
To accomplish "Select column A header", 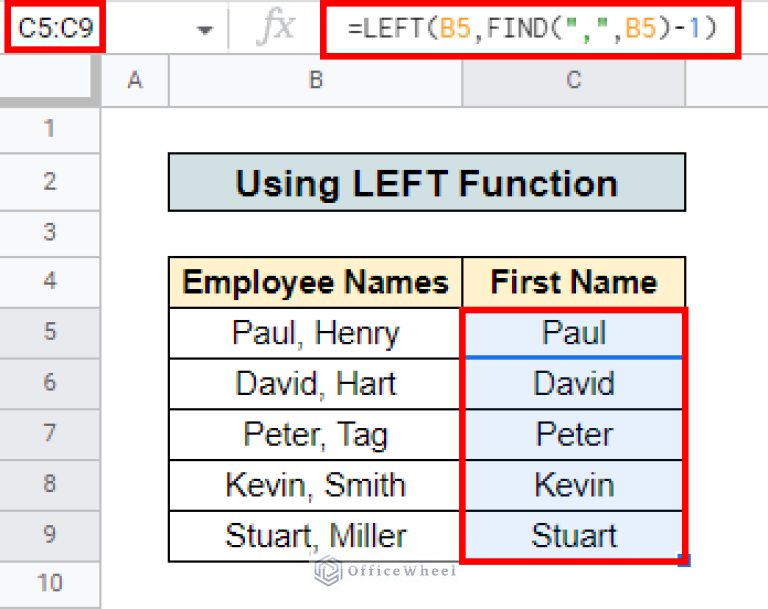I will 135,81.
